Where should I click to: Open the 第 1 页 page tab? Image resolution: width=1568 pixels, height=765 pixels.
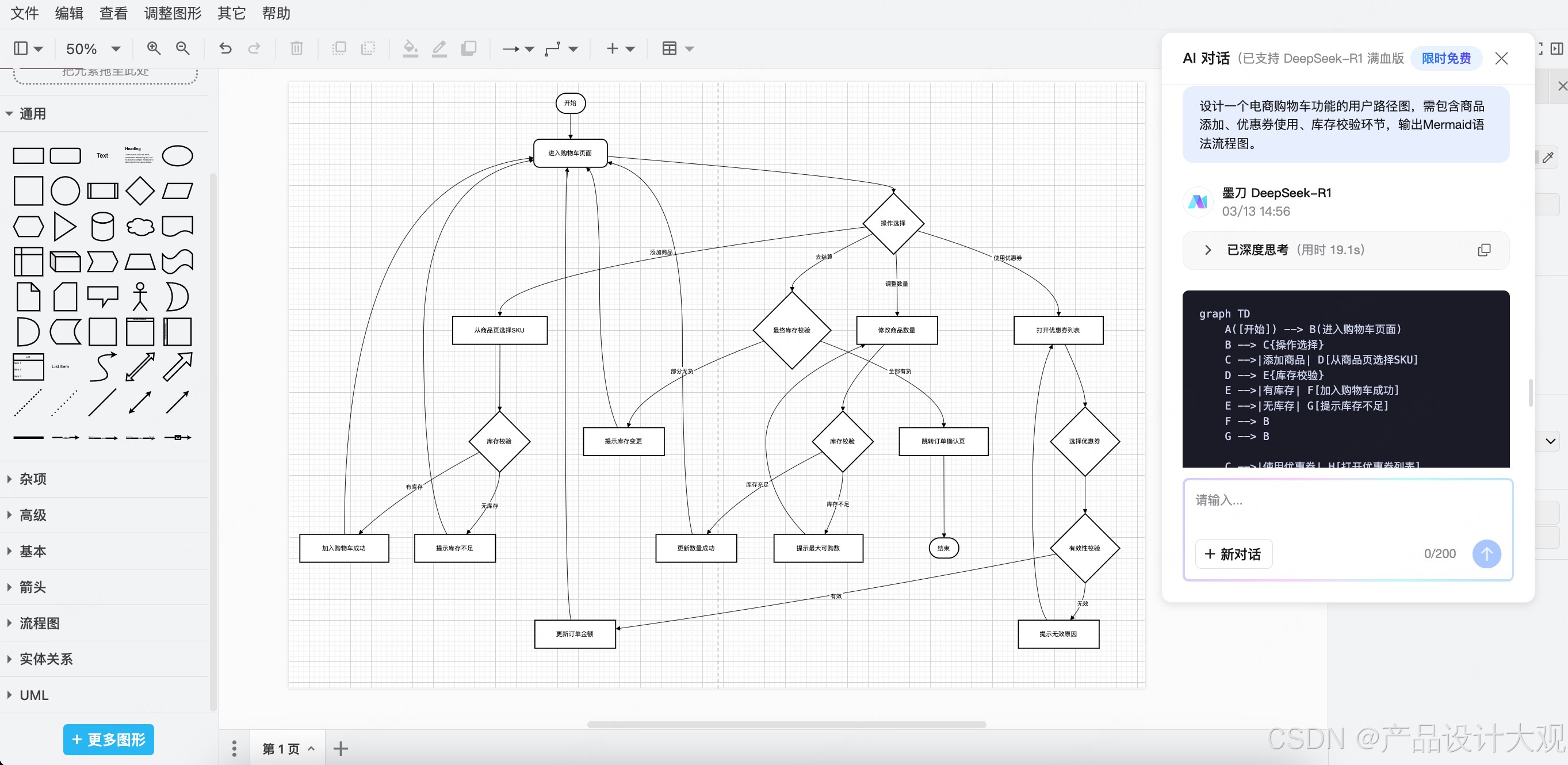click(281, 748)
